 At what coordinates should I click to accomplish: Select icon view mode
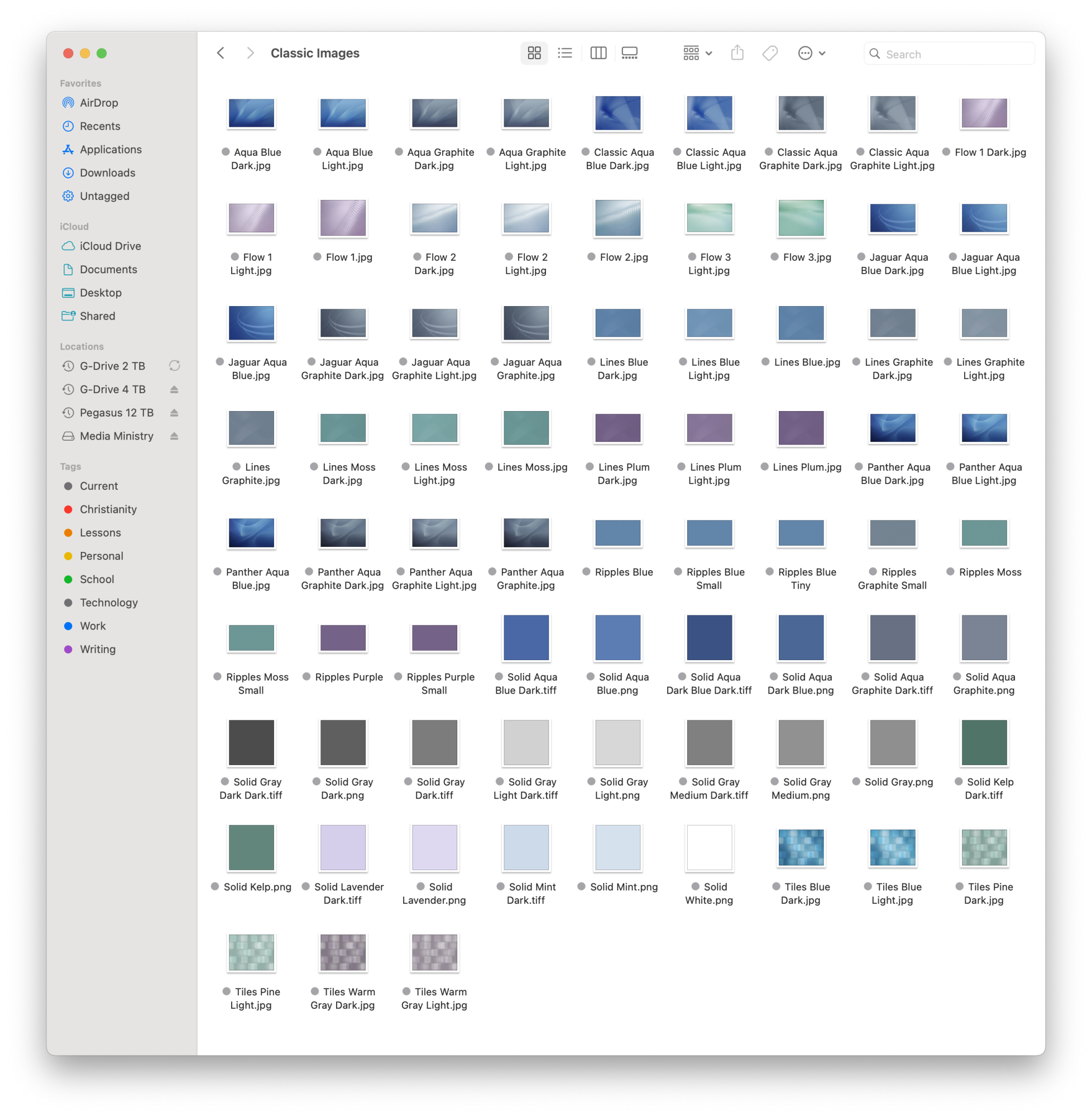coord(534,54)
